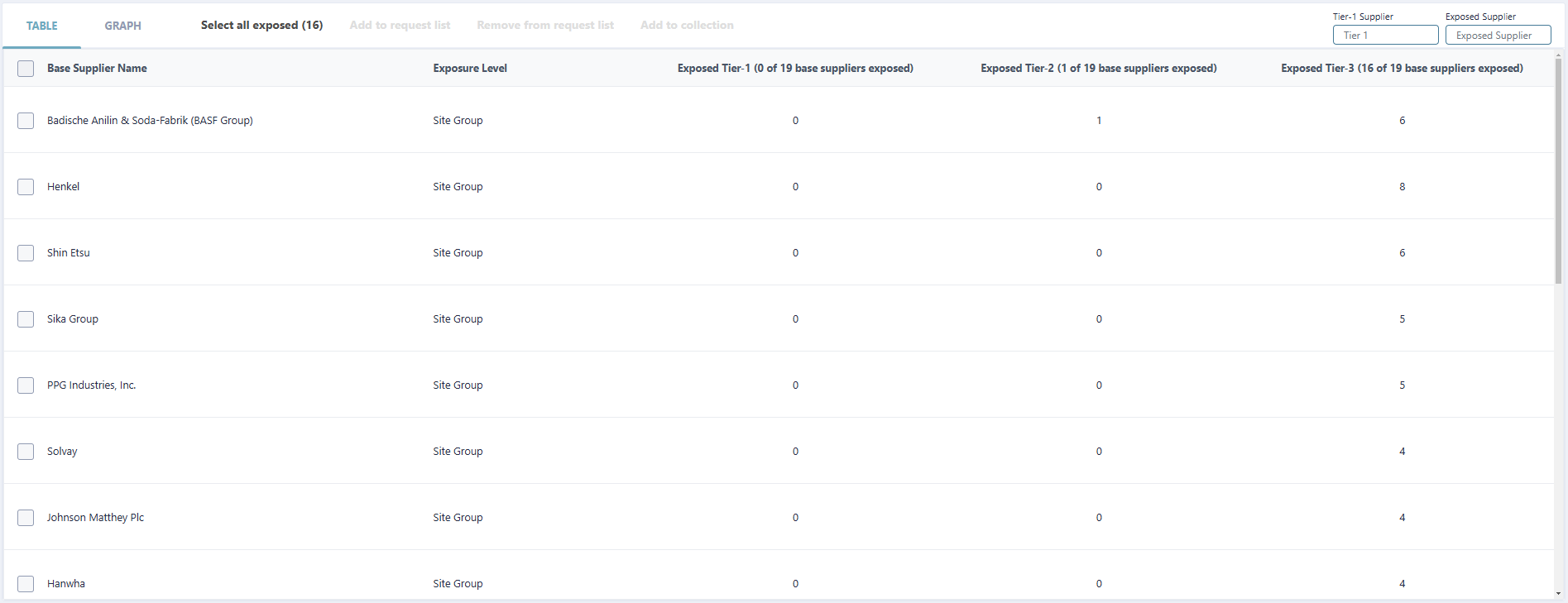
Task: Click Tier-3 value 4 in Hanwha row
Action: click(1402, 584)
